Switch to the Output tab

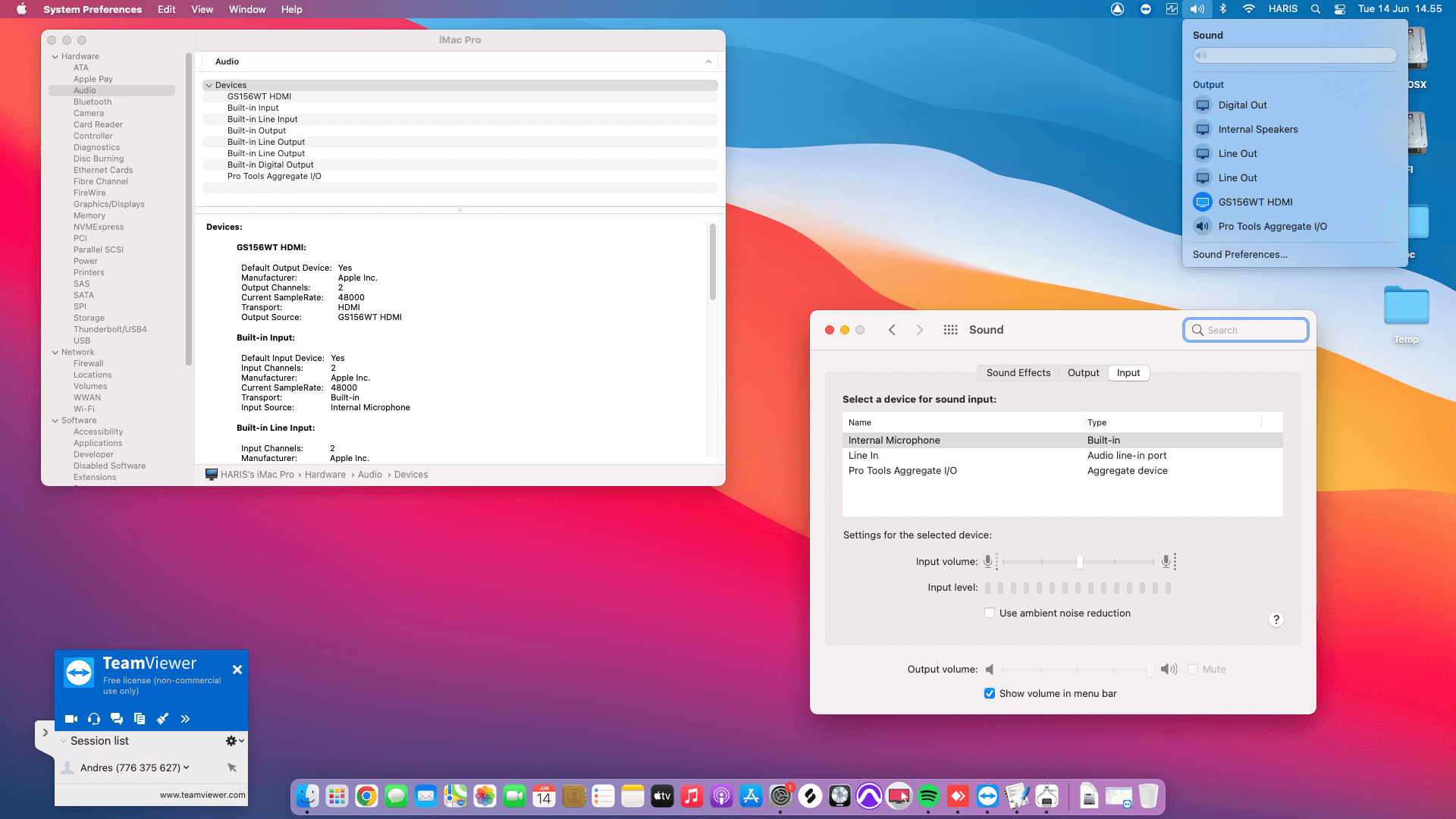[x=1083, y=372]
